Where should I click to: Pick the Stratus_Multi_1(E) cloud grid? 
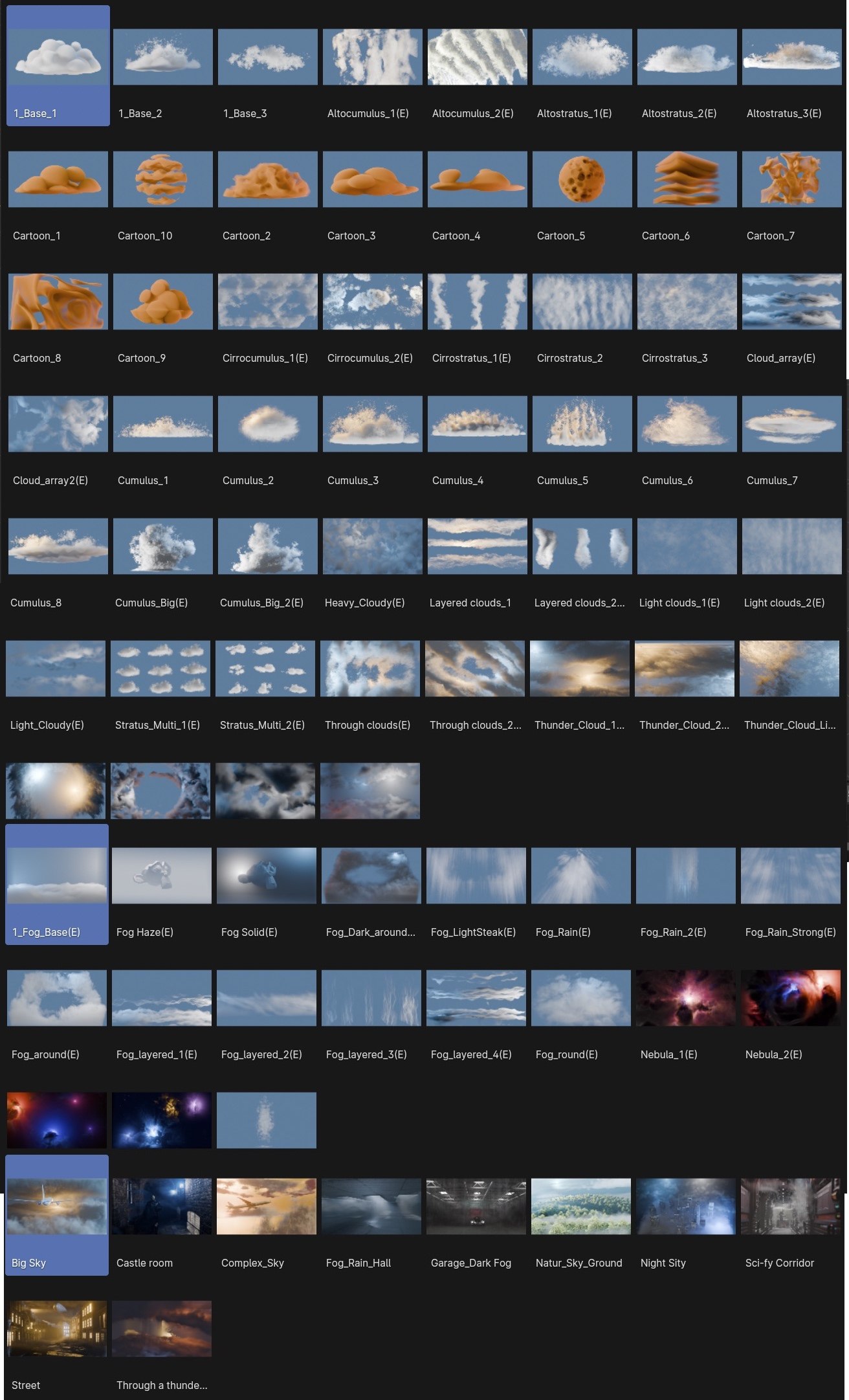click(x=160, y=669)
